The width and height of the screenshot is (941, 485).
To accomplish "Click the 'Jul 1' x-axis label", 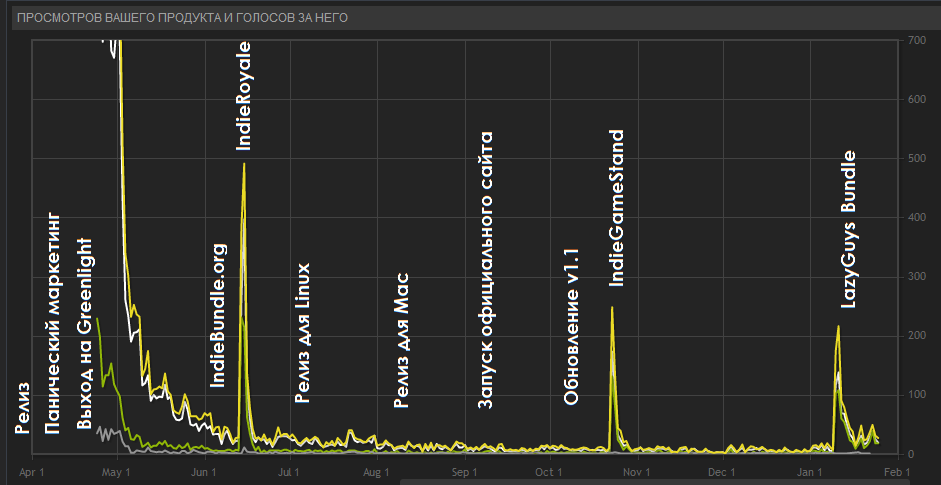I will tap(290, 472).
